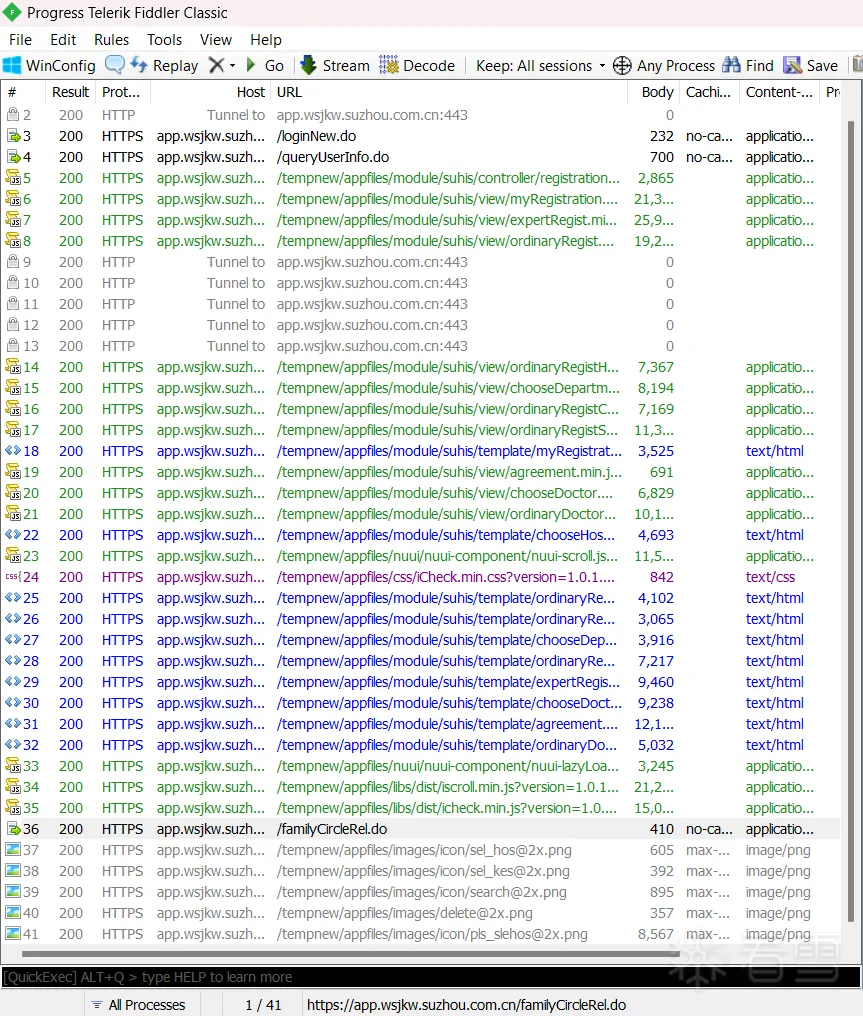Select the /loginNew.do session URL
The image size is (863, 1016).
(316, 136)
